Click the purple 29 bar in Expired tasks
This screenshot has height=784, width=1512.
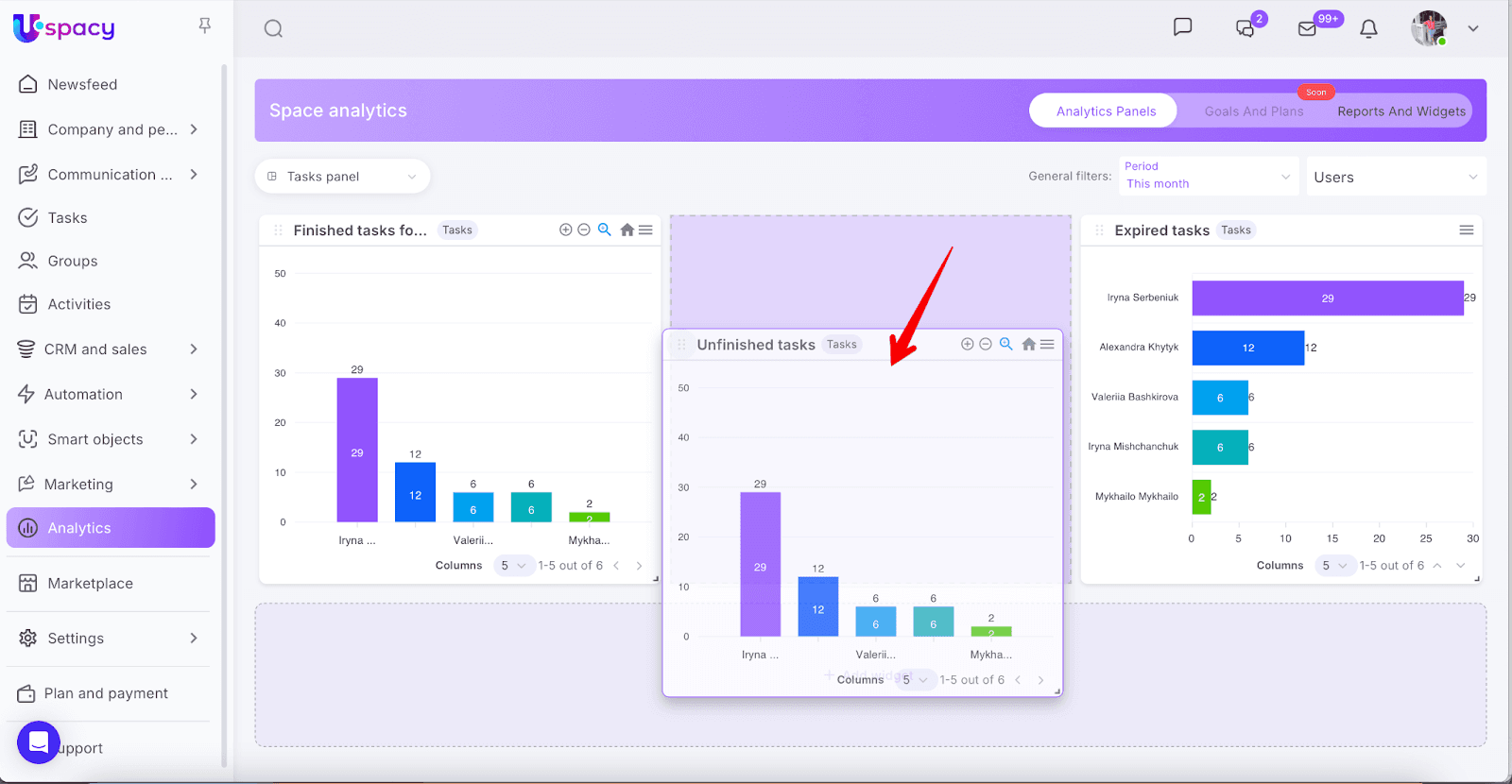[x=1327, y=298]
